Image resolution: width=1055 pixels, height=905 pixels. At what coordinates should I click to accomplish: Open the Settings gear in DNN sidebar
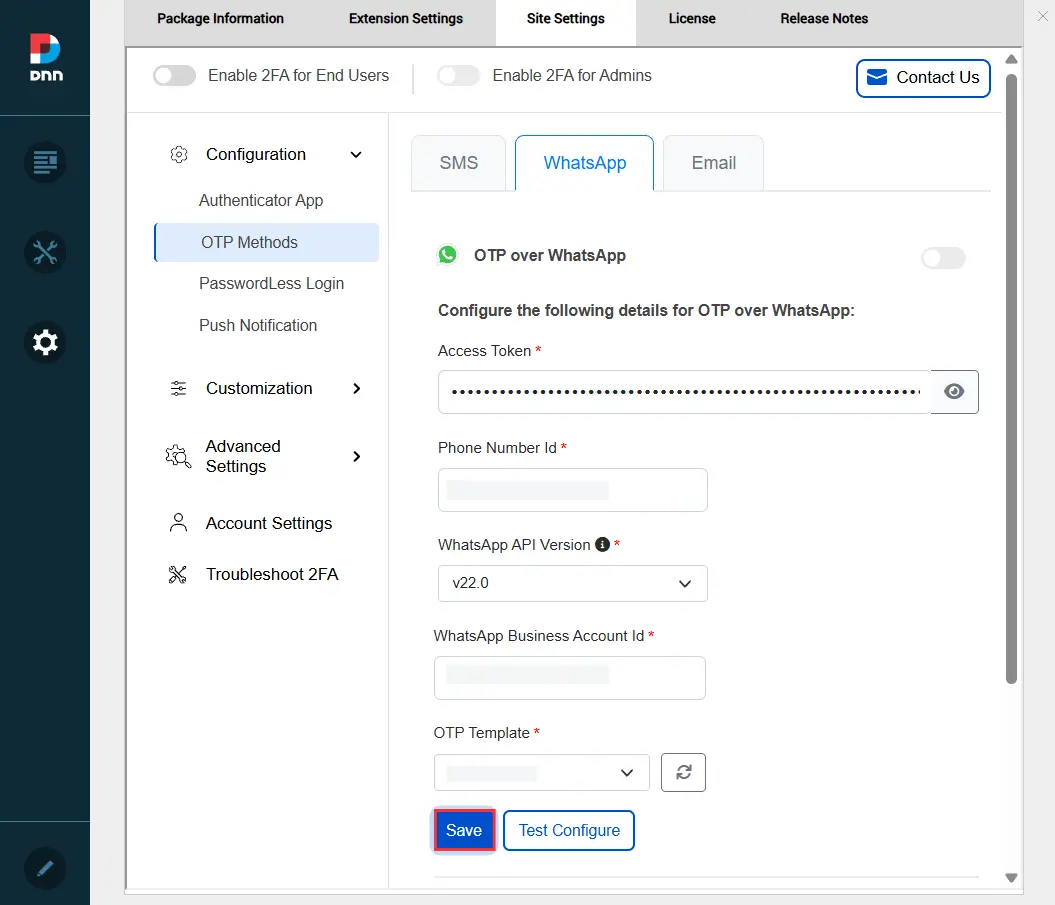click(45, 342)
